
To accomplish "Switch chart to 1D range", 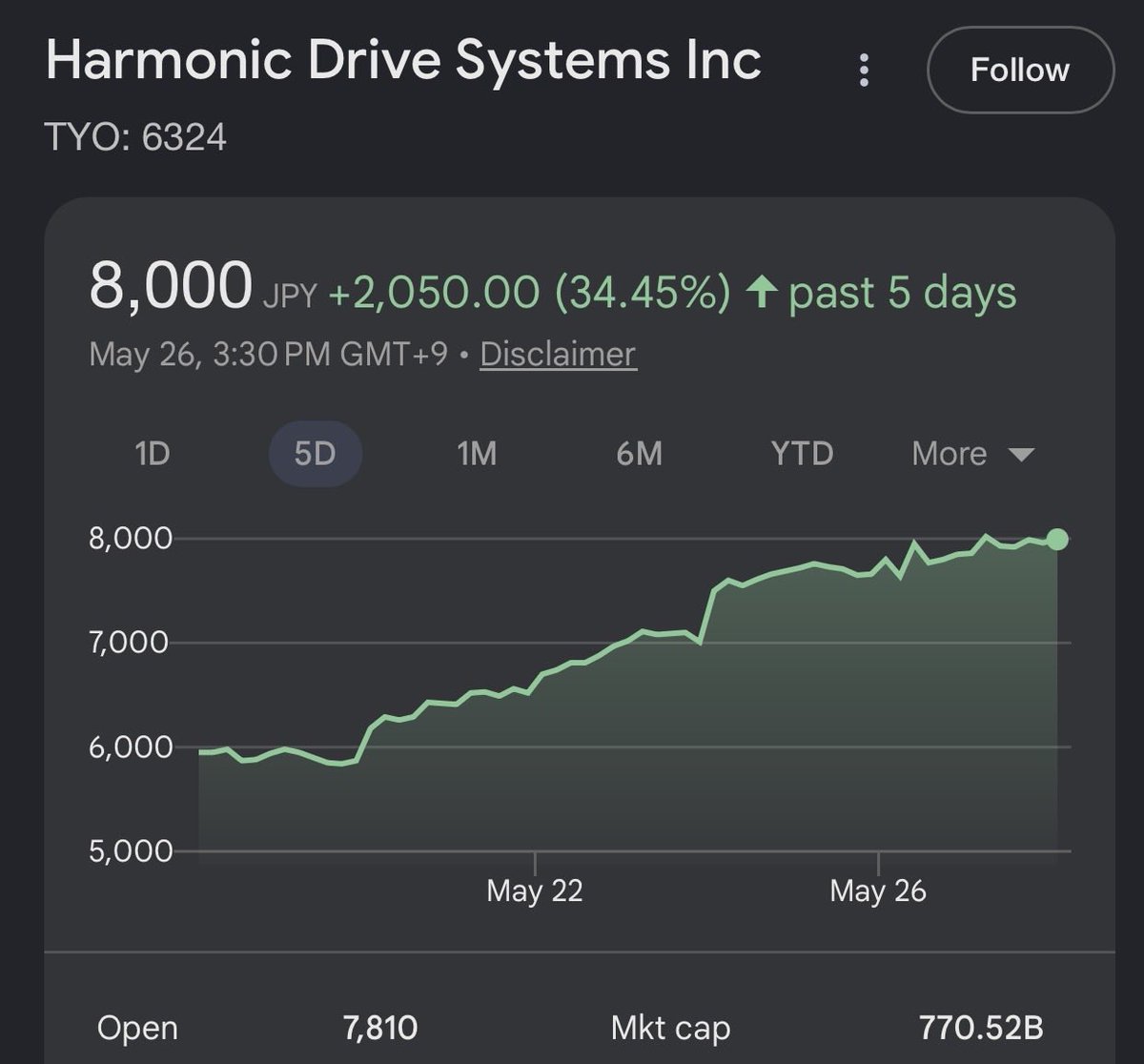I will pos(153,454).
